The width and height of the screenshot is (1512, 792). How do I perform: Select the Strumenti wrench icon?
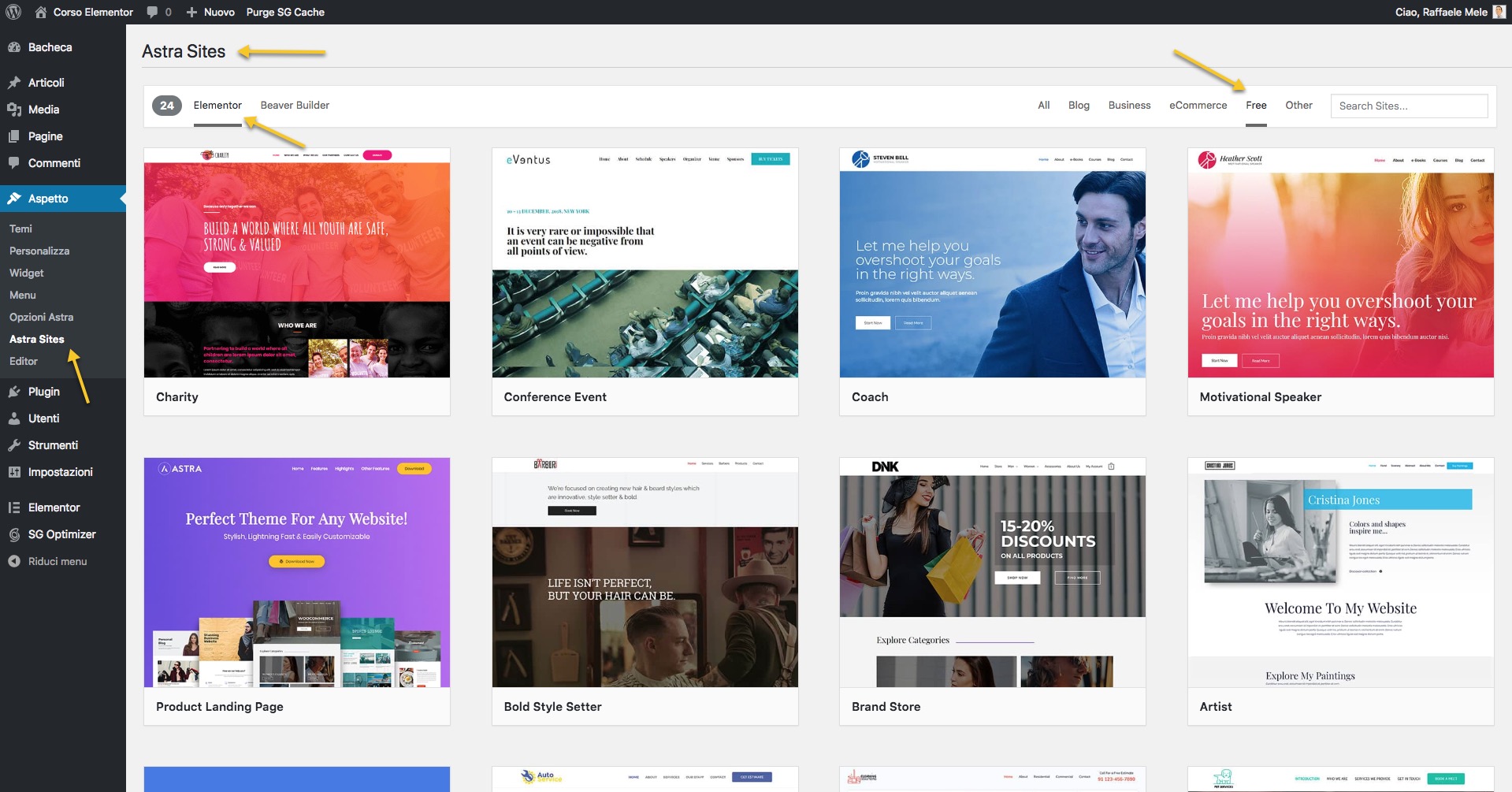tap(14, 445)
